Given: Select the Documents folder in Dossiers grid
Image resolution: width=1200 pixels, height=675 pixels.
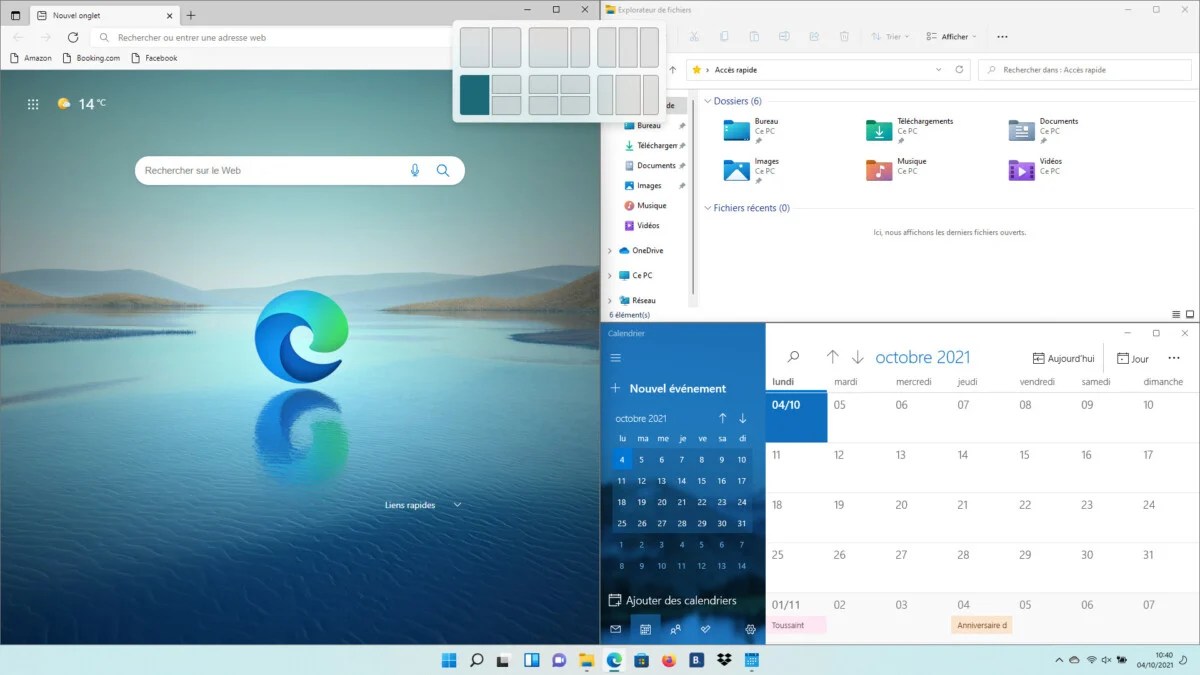Looking at the screenshot, I should 1043,130.
